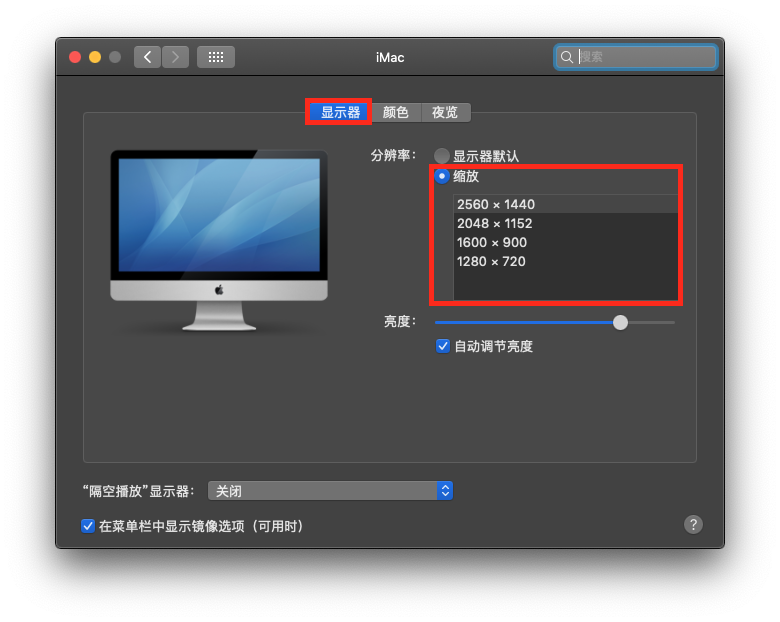This screenshot has height=622, width=780.
Task: Click the 亮度 brightness slider knob
Action: tap(620, 322)
